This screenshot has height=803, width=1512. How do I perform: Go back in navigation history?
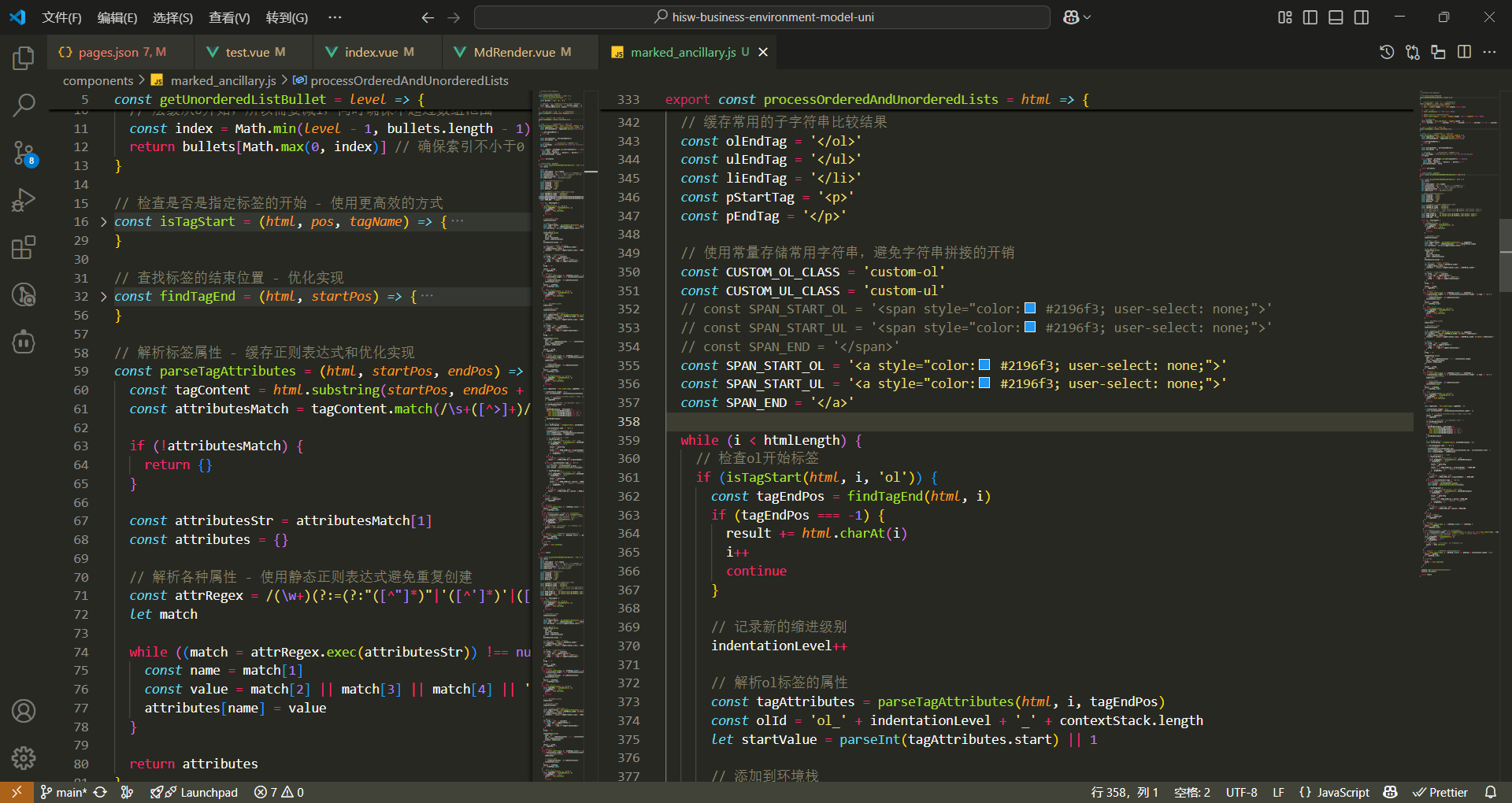428,17
